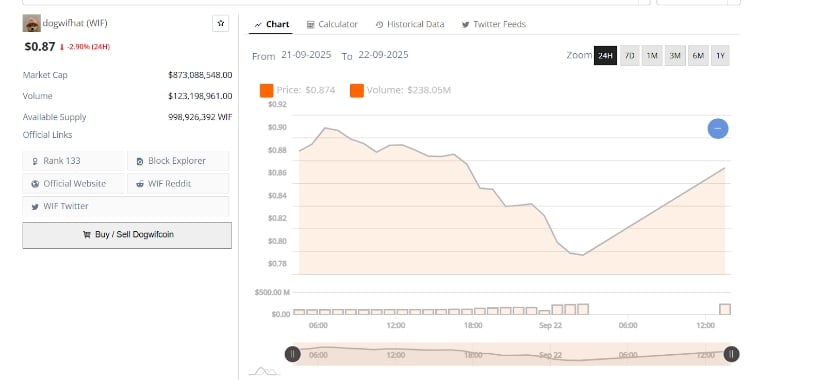Open the Block Explorer link
Image resolution: width=825 pixels, height=380 pixels.
coord(178,161)
